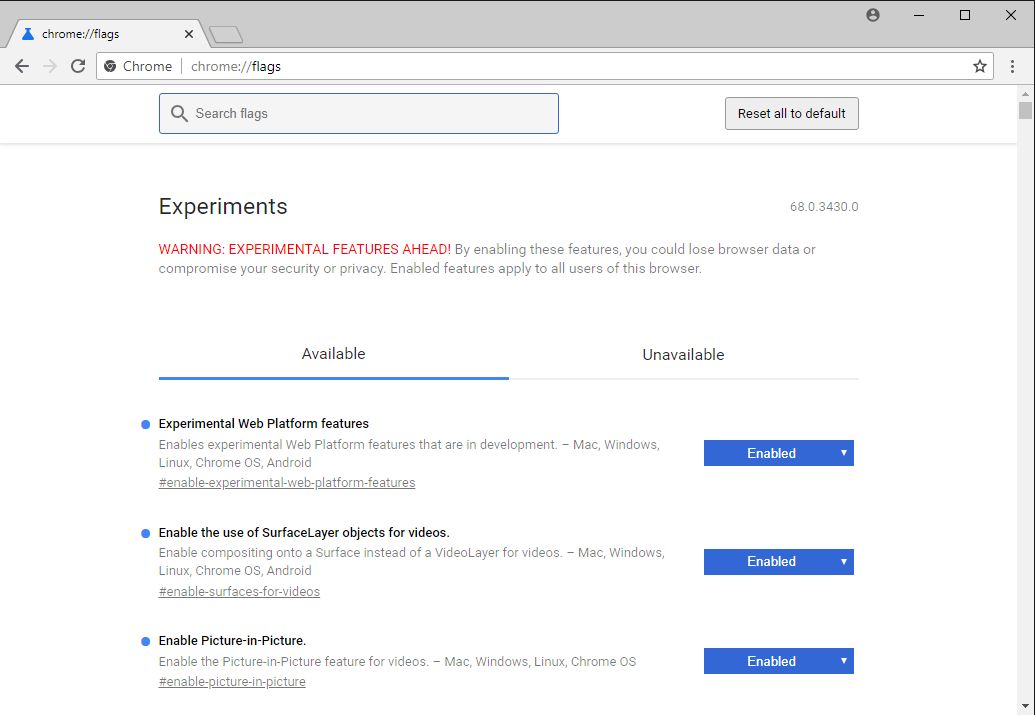Click Reset all to default
The image size is (1035, 715).
tap(791, 114)
